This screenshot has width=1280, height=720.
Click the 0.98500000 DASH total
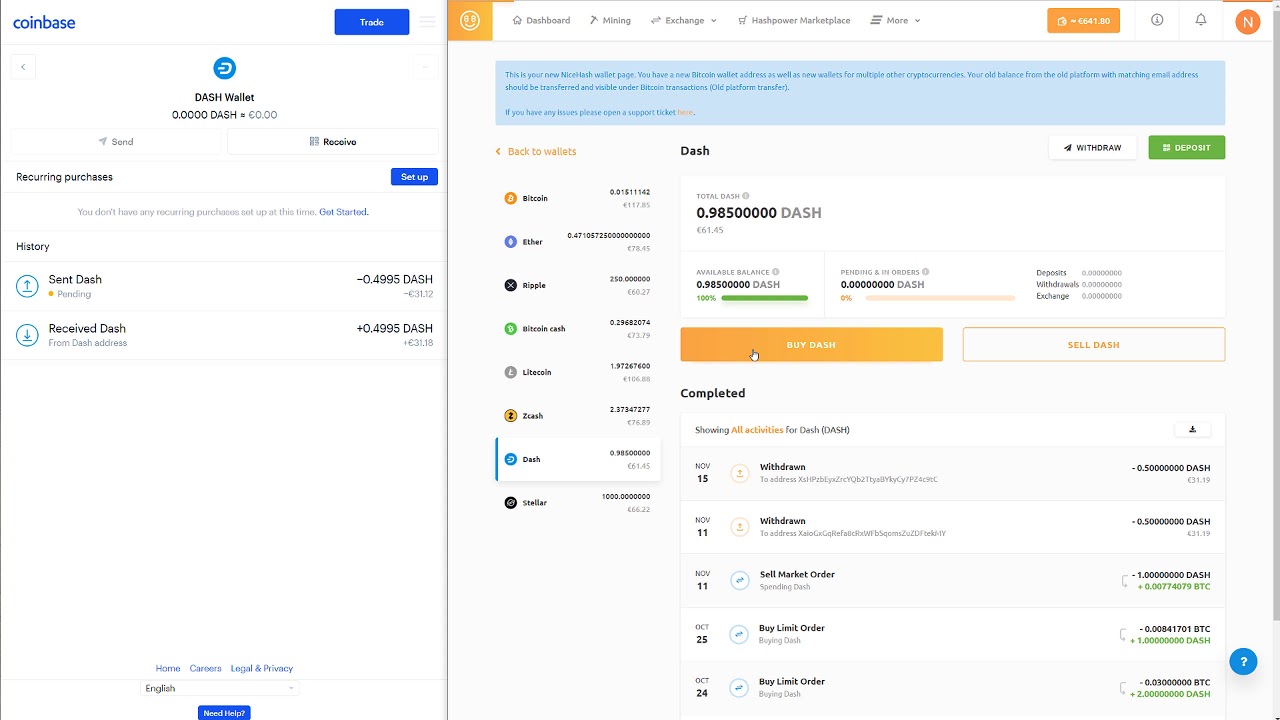[x=759, y=213]
